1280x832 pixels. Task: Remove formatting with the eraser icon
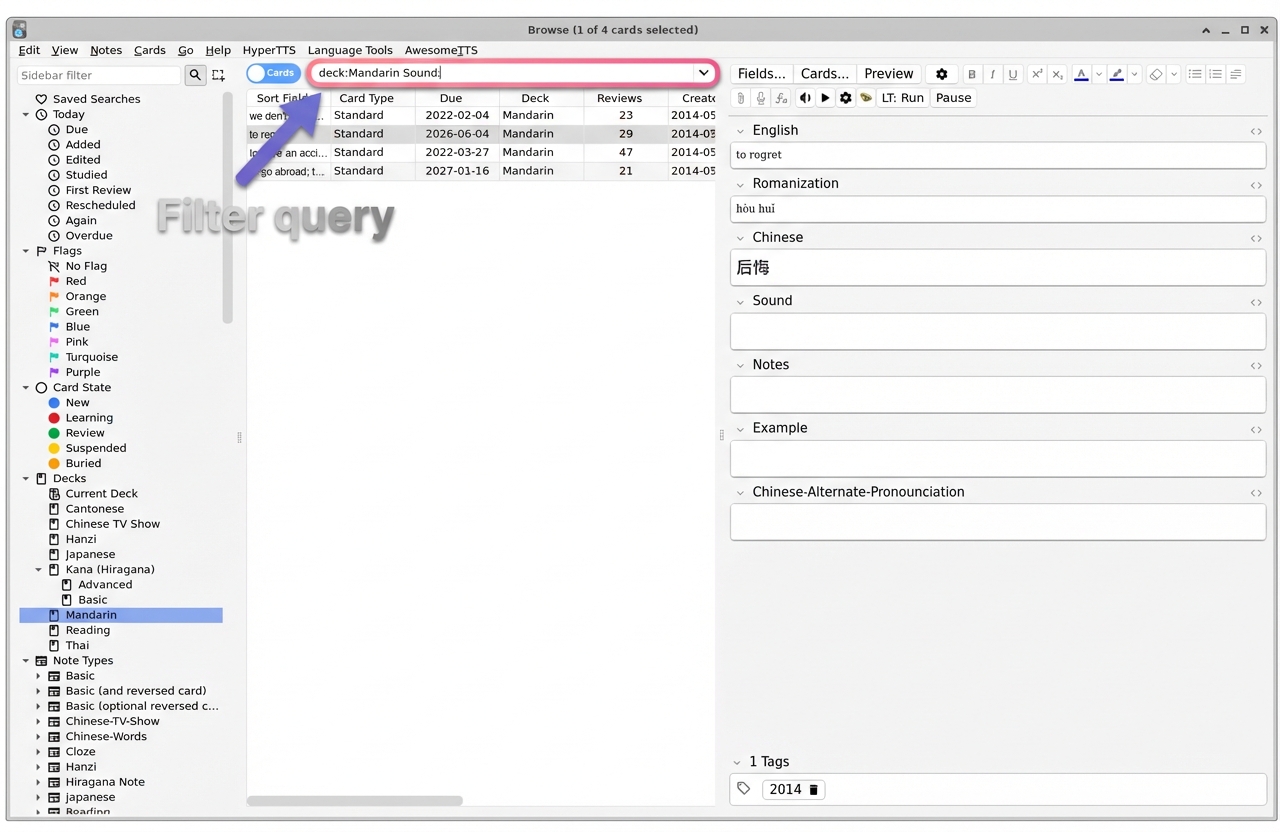click(1155, 74)
